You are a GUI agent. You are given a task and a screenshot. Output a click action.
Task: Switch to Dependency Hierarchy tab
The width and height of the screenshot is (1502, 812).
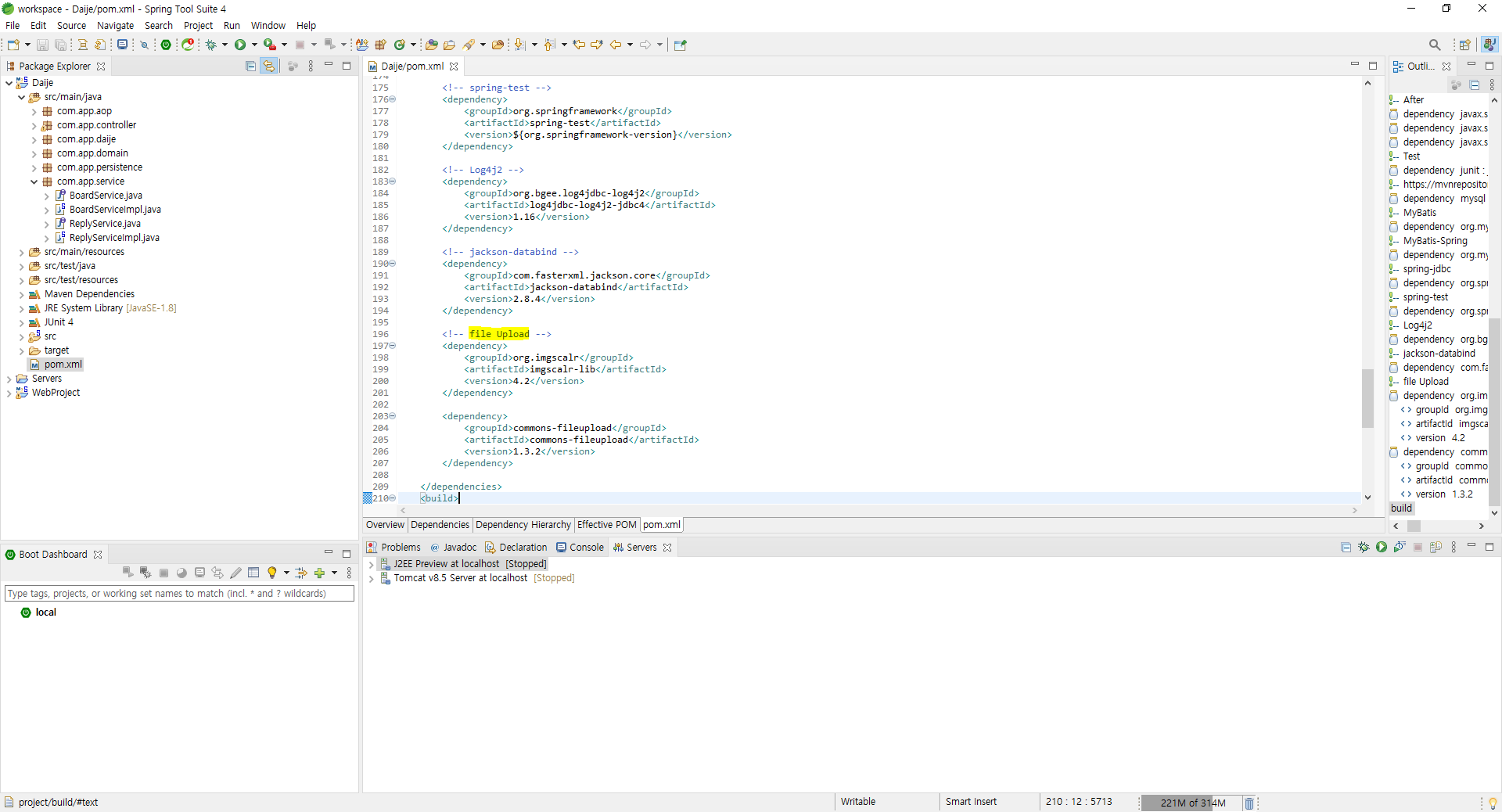tap(523, 525)
